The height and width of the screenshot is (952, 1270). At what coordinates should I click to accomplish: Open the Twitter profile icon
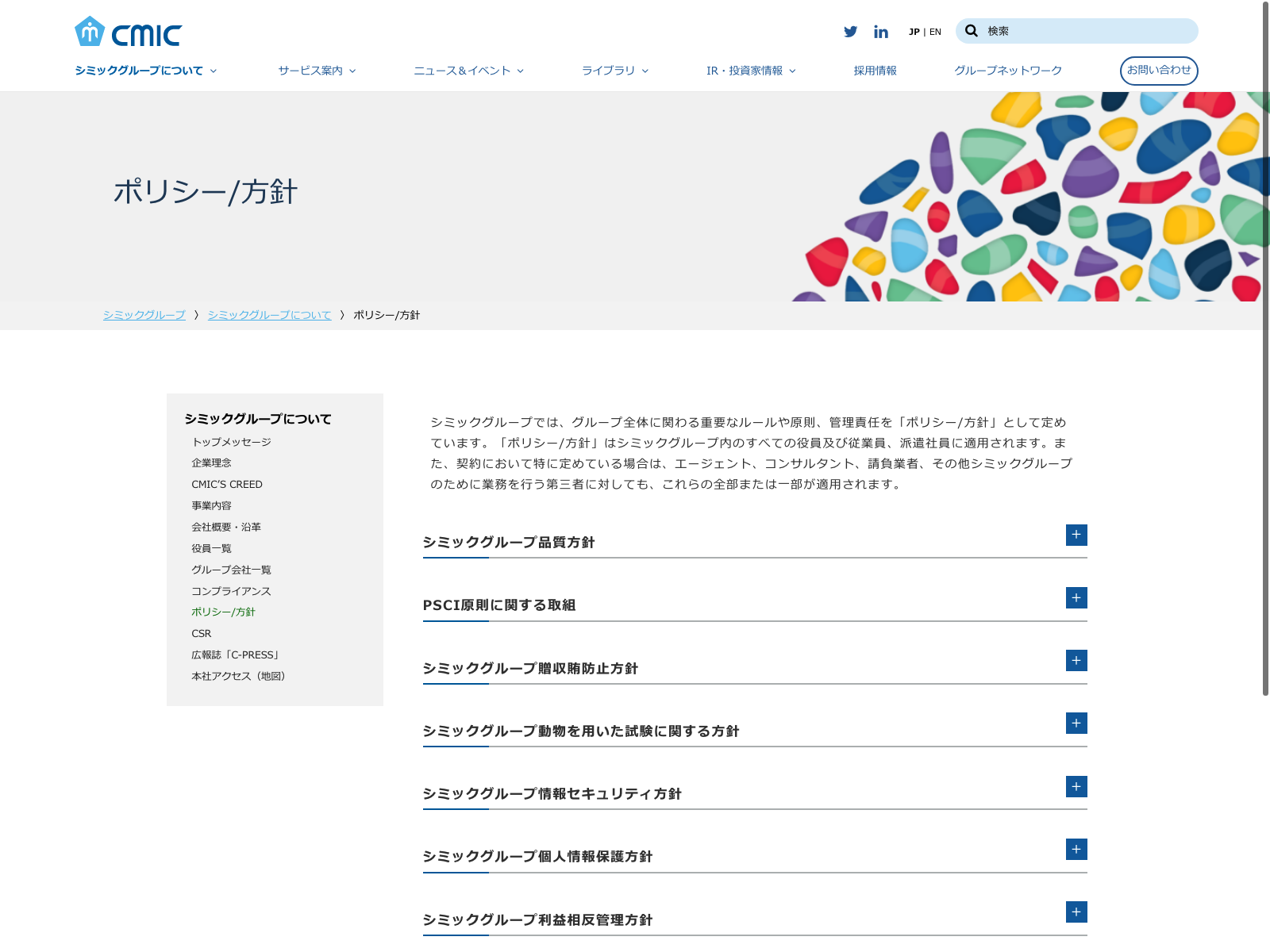click(x=850, y=32)
